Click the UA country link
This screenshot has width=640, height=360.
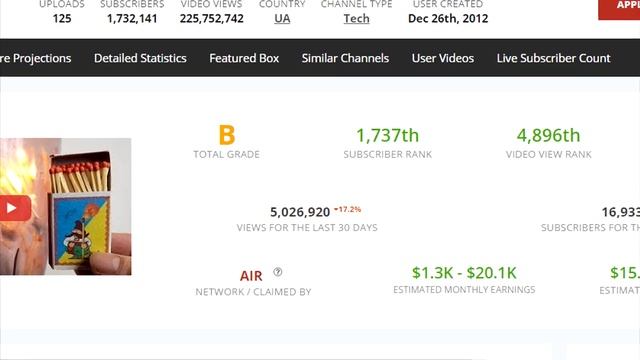[x=282, y=19]
